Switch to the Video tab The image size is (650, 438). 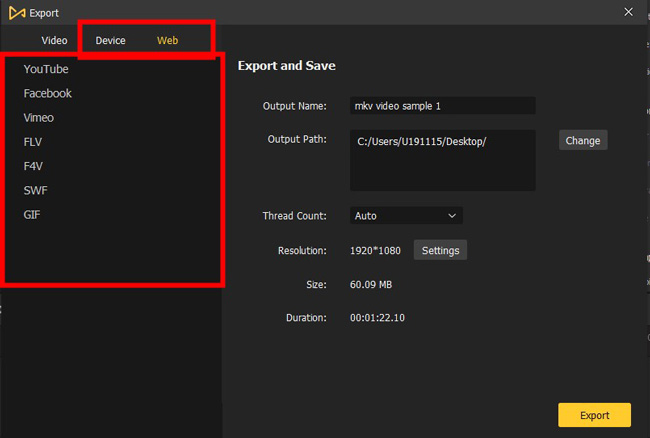54,41
